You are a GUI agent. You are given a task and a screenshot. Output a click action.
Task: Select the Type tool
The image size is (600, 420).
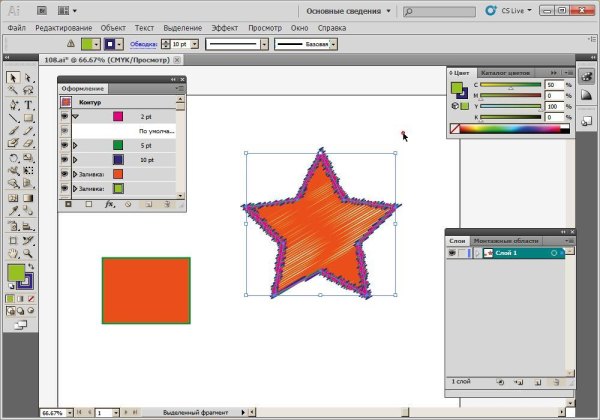[28, 104]
